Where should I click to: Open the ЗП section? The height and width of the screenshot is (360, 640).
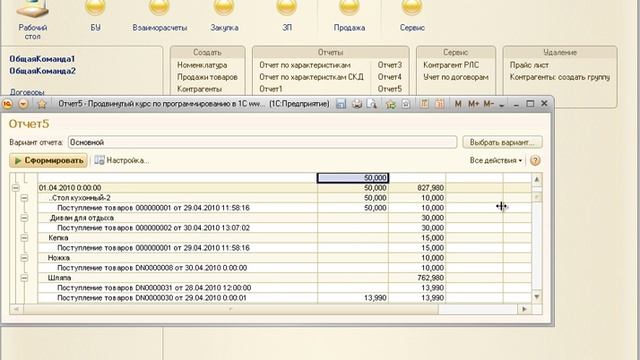tap(287, 15)
